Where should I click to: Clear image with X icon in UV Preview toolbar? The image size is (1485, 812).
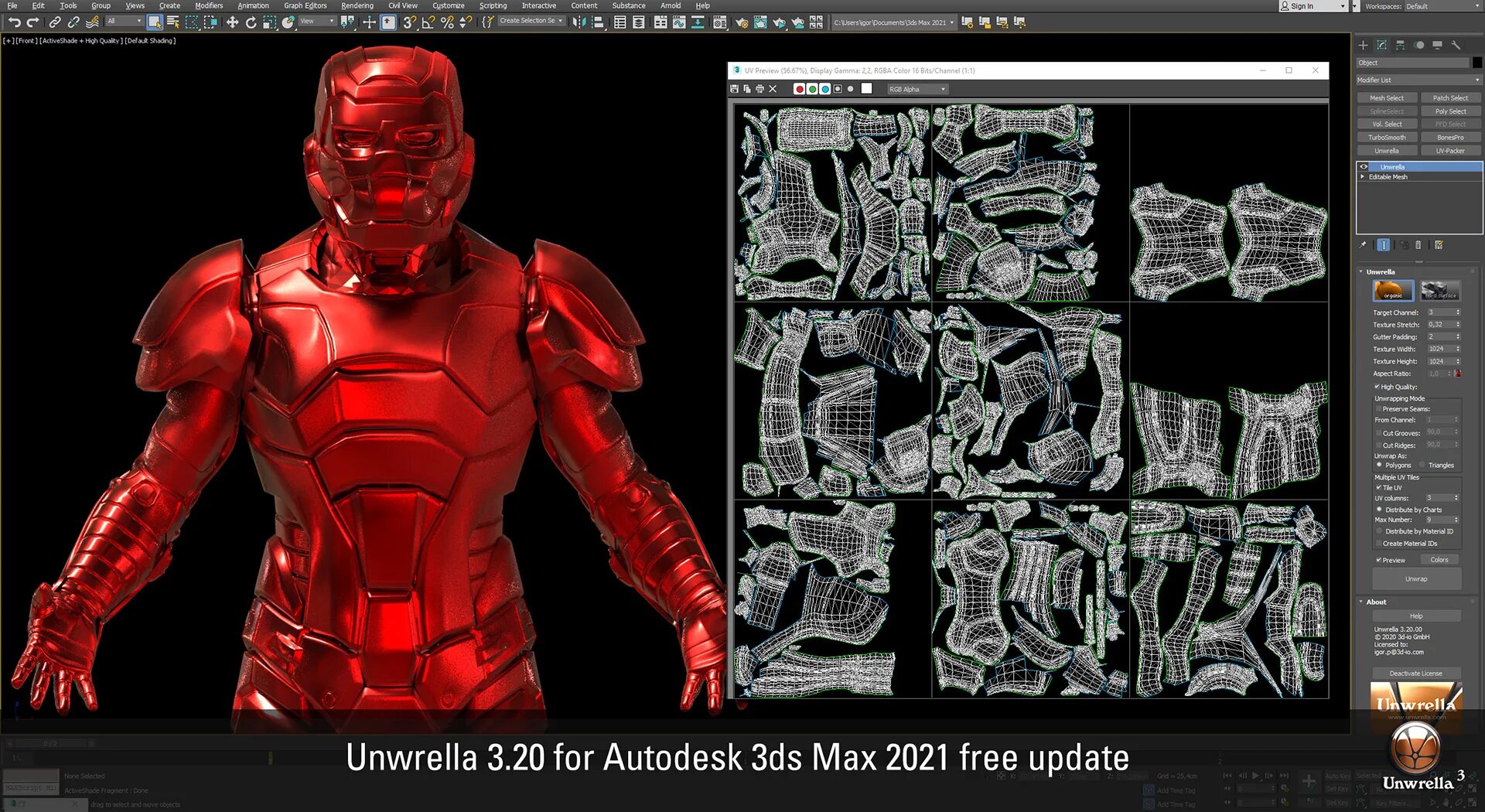pos(773,89)
